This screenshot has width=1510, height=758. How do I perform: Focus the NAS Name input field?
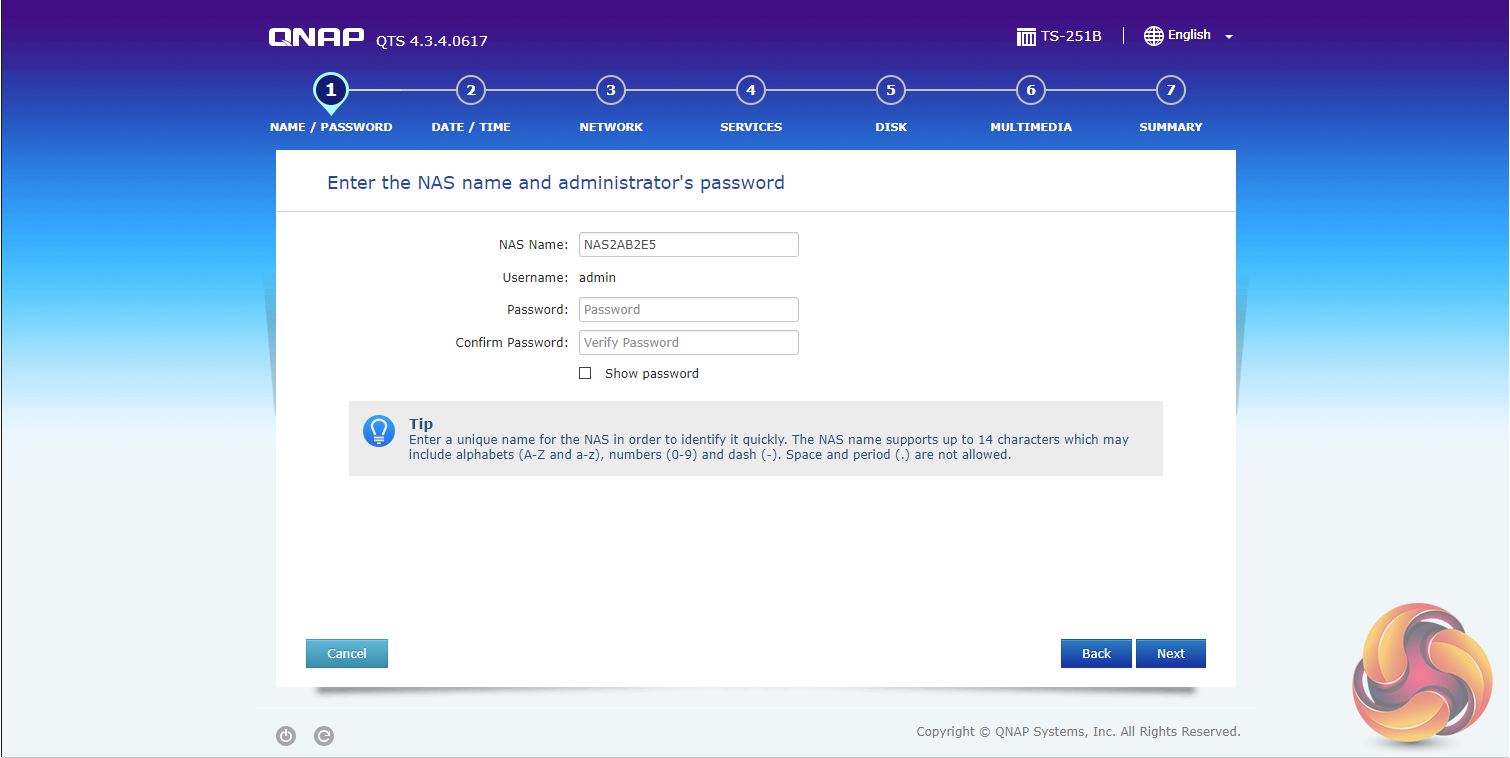(x=689, y=244)
